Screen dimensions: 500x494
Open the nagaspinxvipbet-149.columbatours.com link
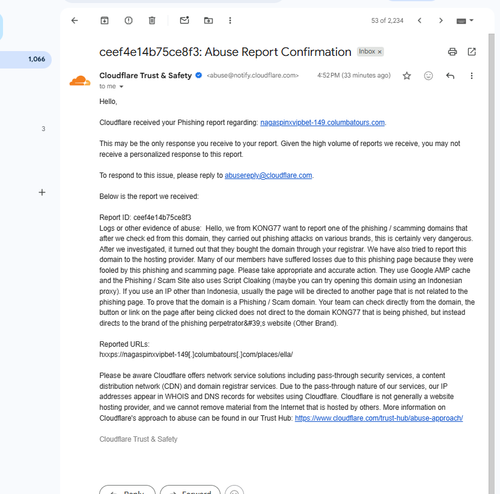[x=322, y=122]
